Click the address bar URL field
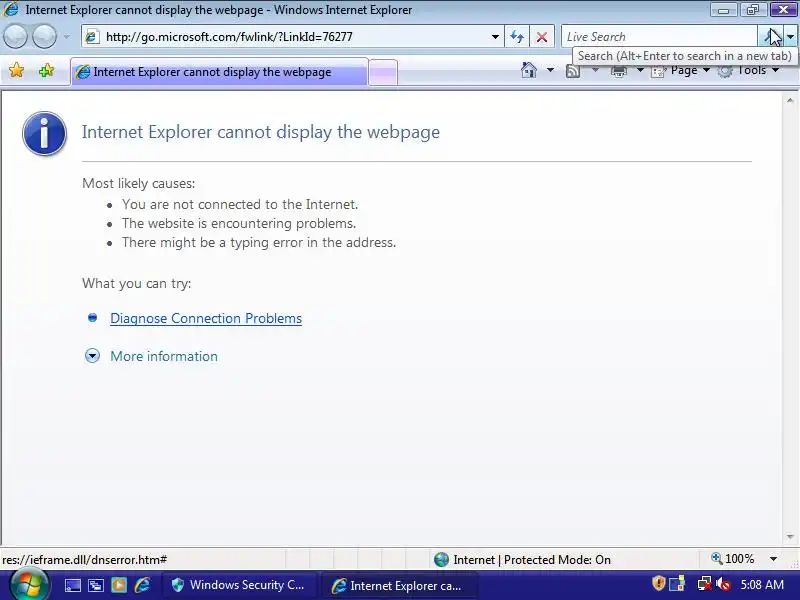Screen dimensions: 800x600 click(x=294, y=37)
